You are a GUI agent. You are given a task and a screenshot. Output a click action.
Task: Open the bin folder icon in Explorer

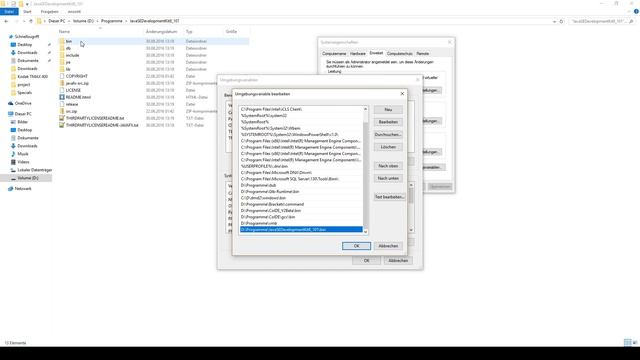point(62,41)
